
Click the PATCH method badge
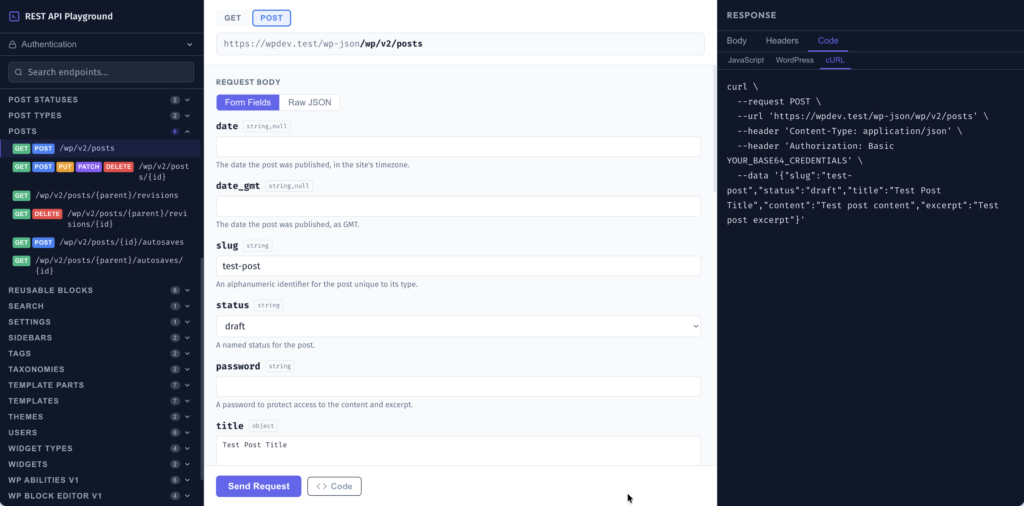pyautogui.click(x=88, y=167)
